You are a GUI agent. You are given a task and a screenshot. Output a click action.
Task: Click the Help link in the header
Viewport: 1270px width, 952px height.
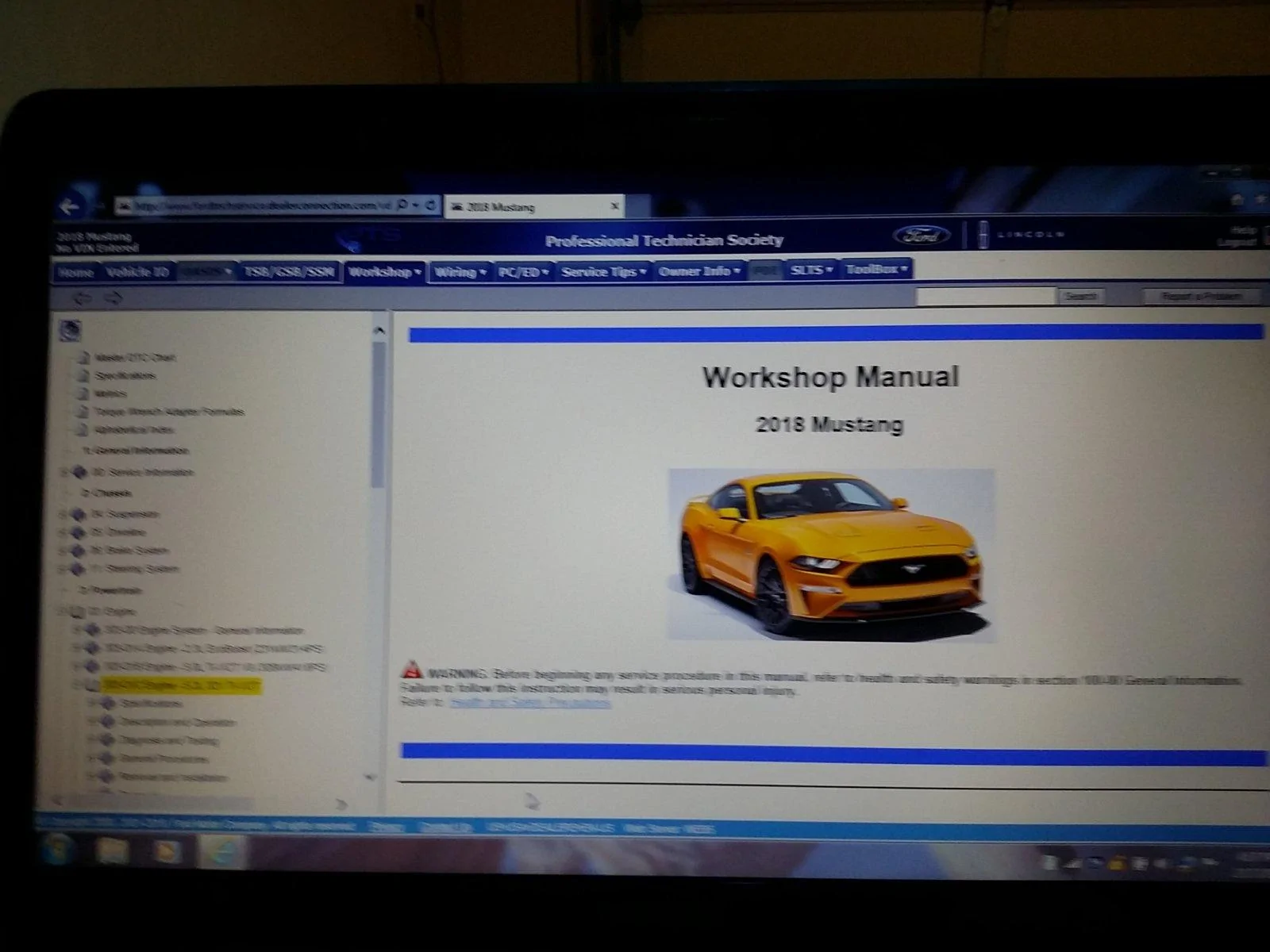point(1244,230)
